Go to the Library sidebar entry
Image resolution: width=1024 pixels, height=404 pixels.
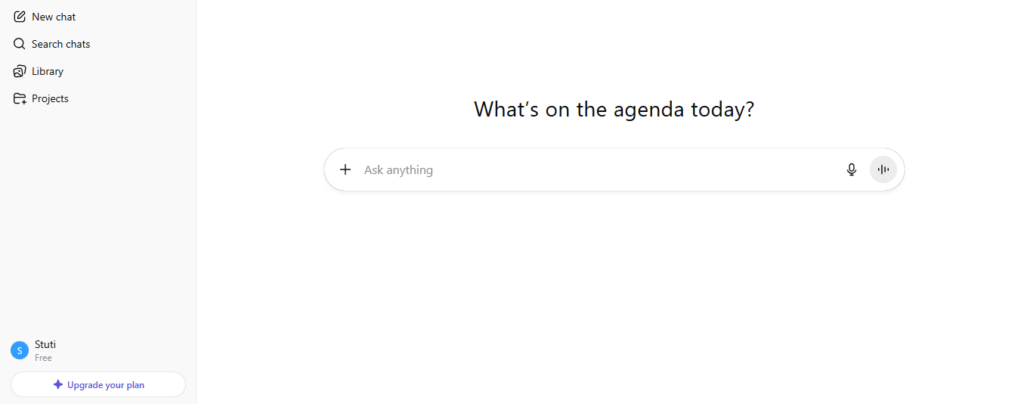click(x=47, y=71)
